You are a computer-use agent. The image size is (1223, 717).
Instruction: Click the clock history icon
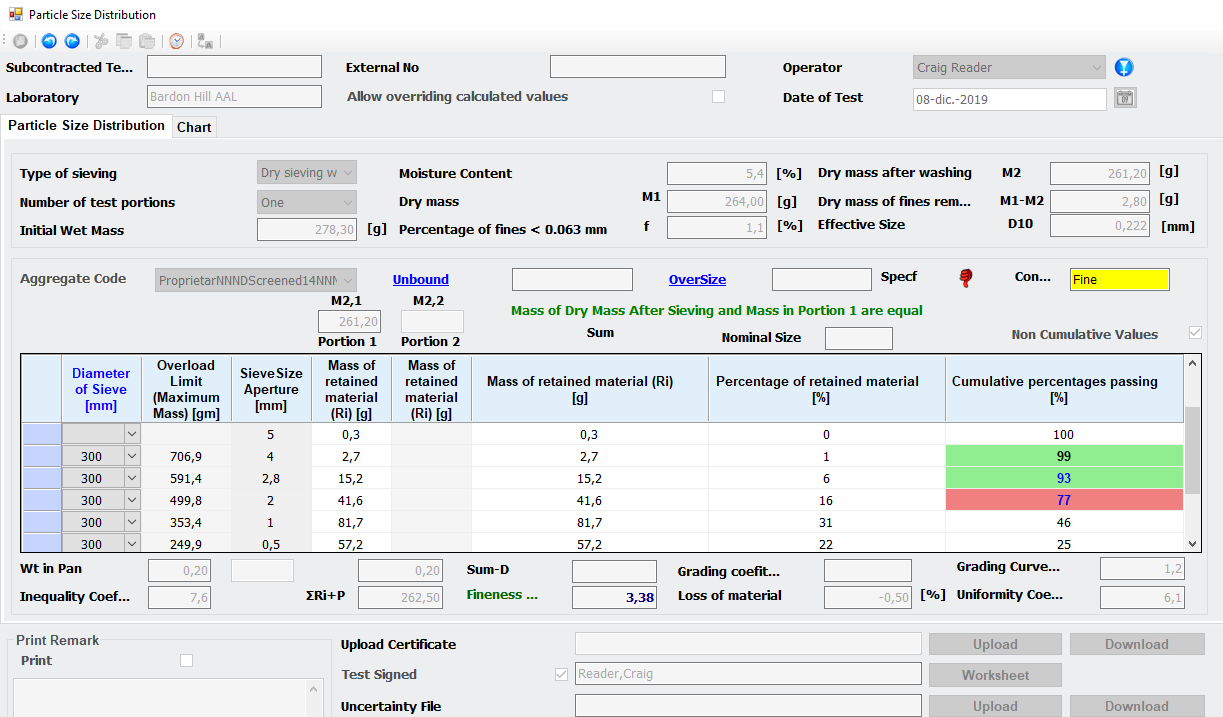click(176, 41)
